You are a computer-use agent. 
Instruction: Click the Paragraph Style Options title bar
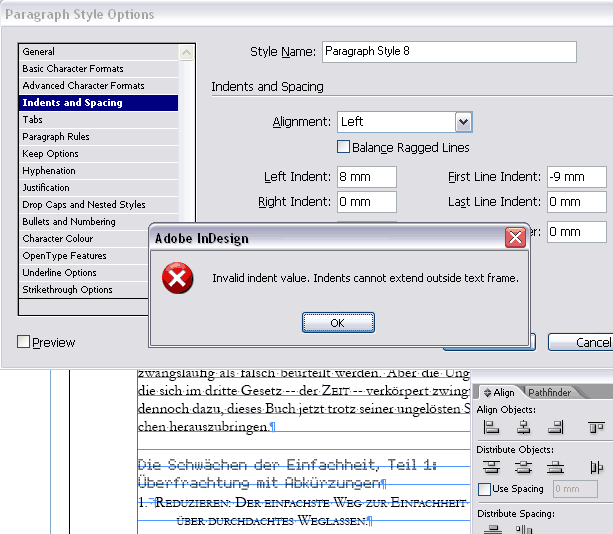306,14
